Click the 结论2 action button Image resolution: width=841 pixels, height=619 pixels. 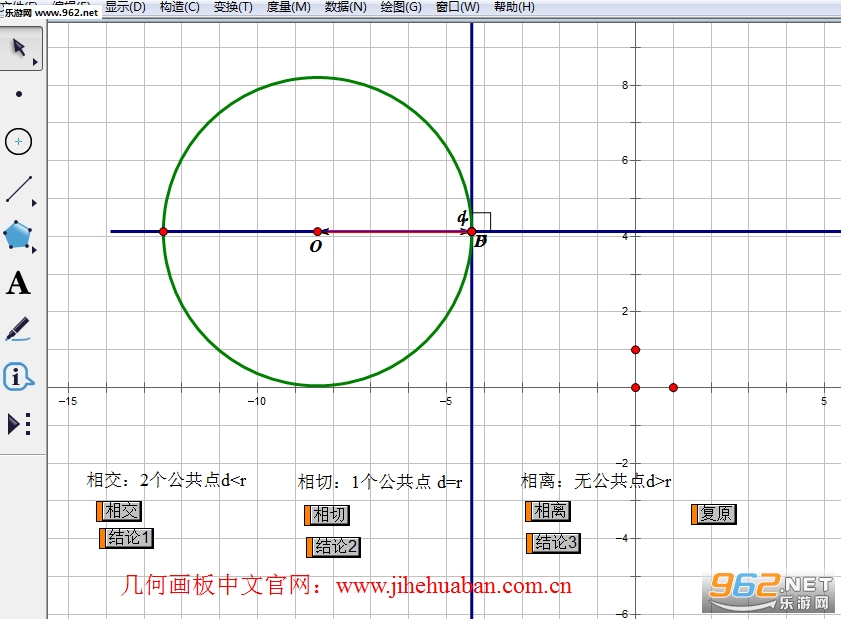(x=334, y=547)
